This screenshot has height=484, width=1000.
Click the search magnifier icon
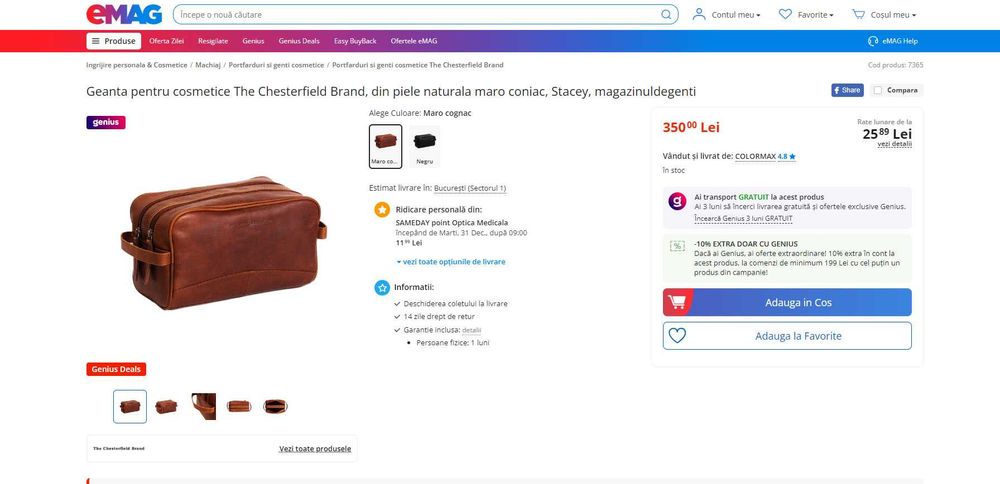point(666,15)
